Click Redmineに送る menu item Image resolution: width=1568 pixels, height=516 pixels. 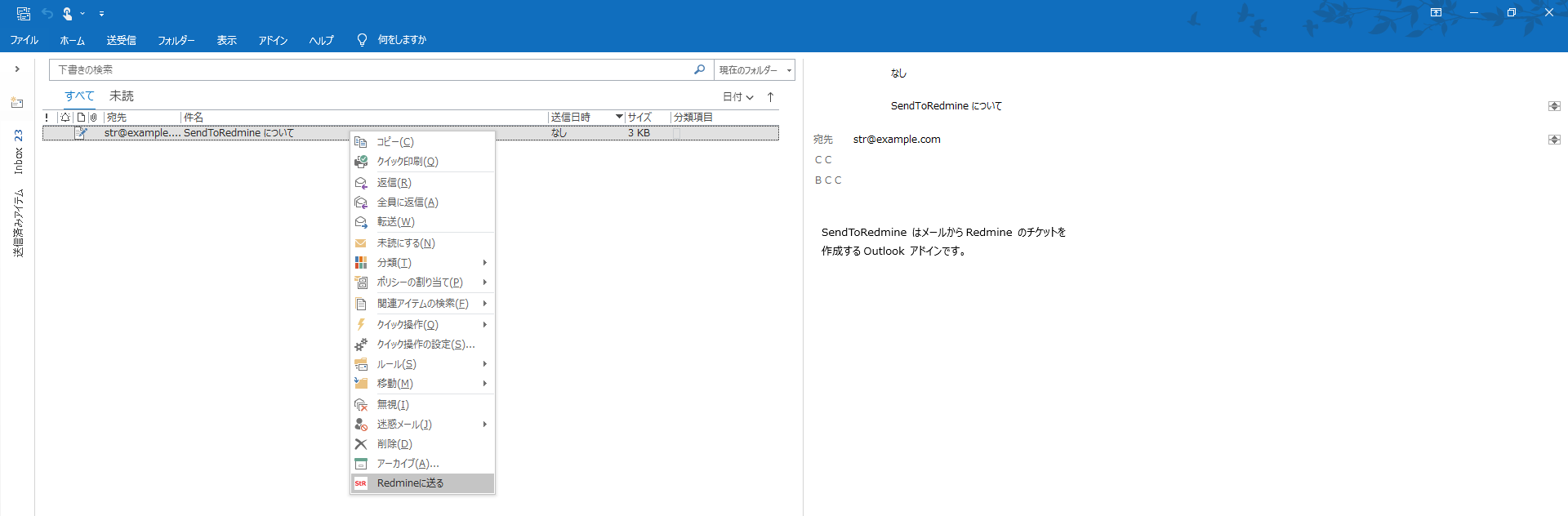pos(422,483)
